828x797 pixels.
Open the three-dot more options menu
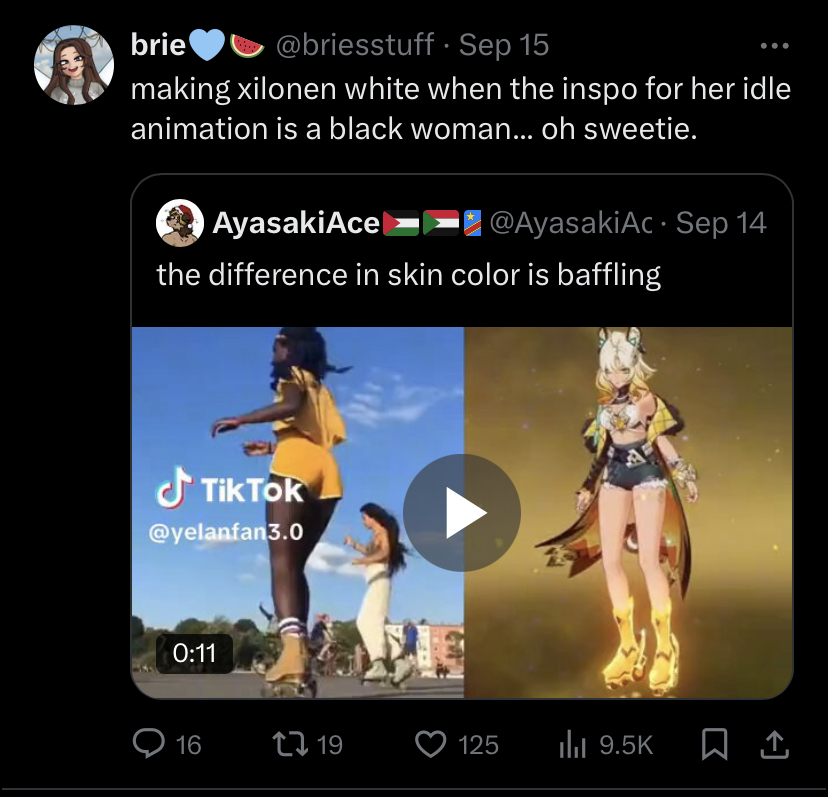point(774,46)
